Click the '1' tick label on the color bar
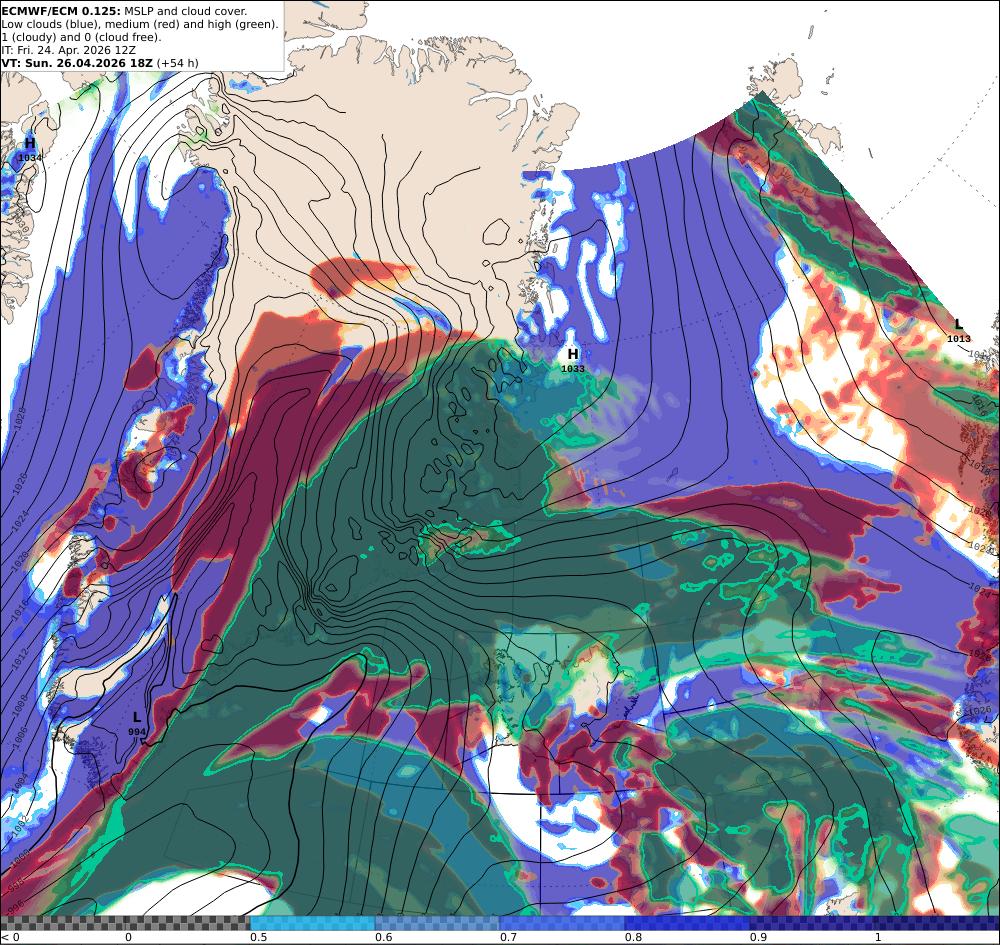Viewport: 1000px width, 945px height. pyautogui.click(x=878, y=937)
